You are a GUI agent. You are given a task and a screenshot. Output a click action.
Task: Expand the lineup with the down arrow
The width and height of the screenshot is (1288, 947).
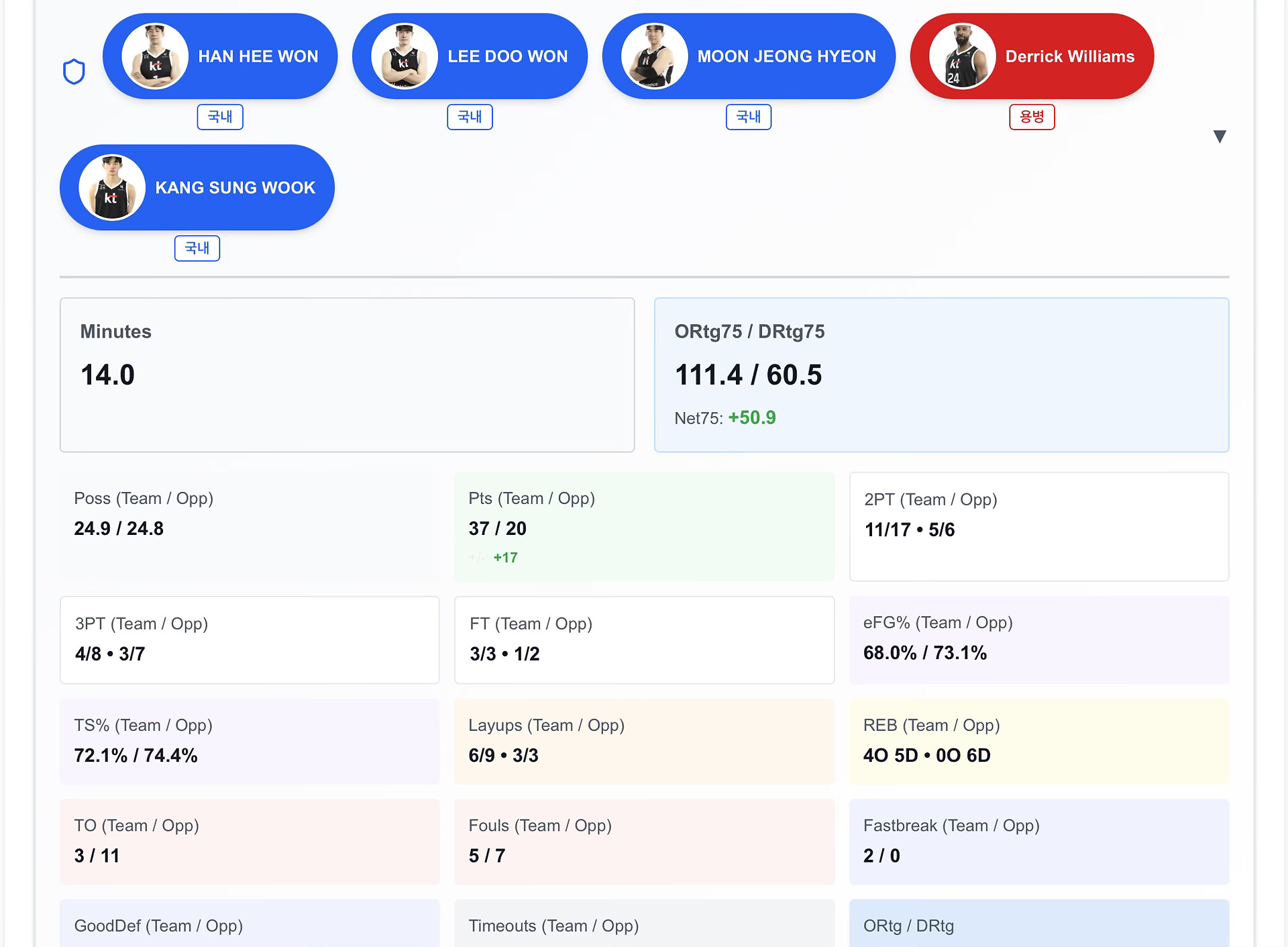[x=1220, y=137]
